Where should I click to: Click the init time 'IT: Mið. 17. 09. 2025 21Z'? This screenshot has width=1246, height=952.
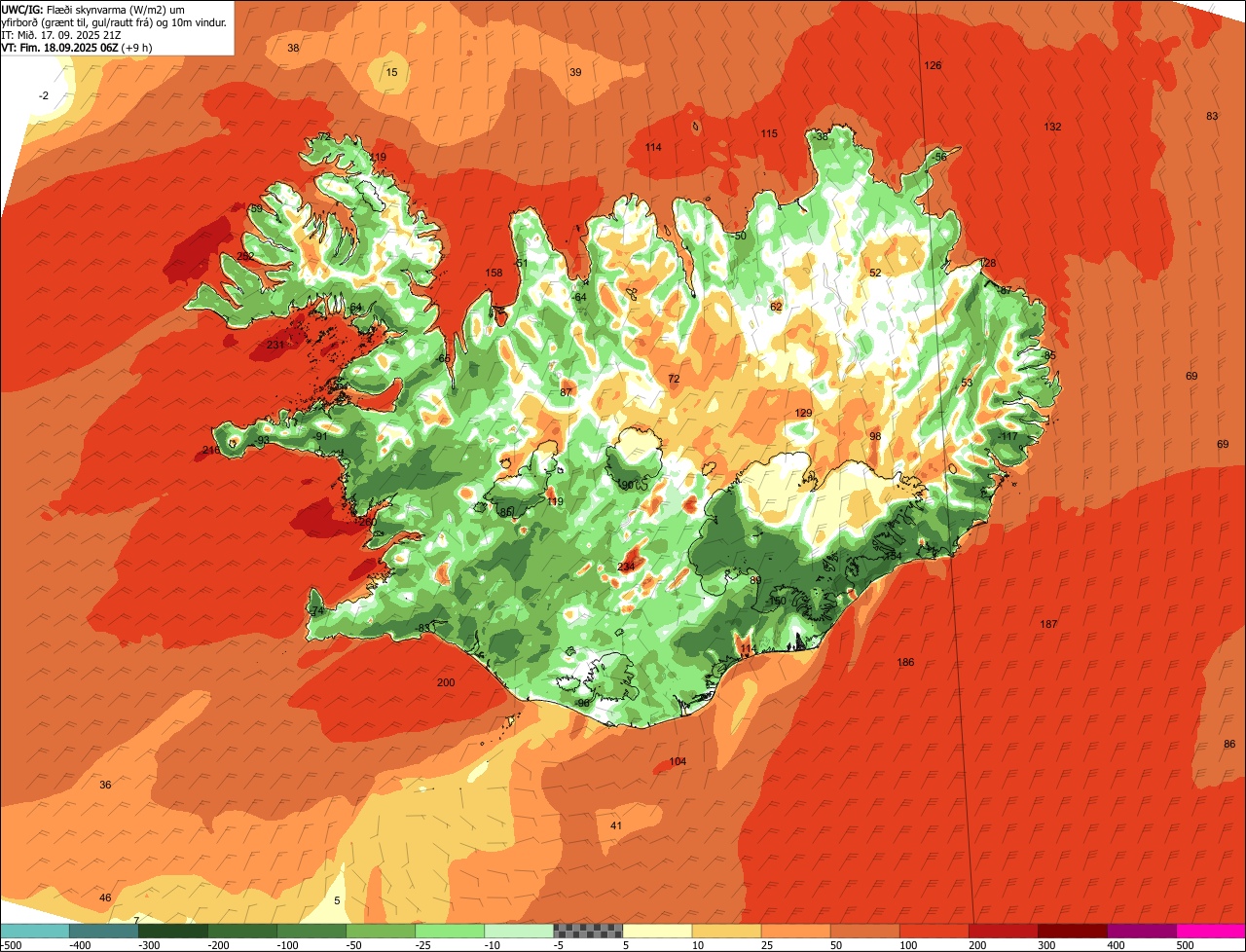coord(61,34)
